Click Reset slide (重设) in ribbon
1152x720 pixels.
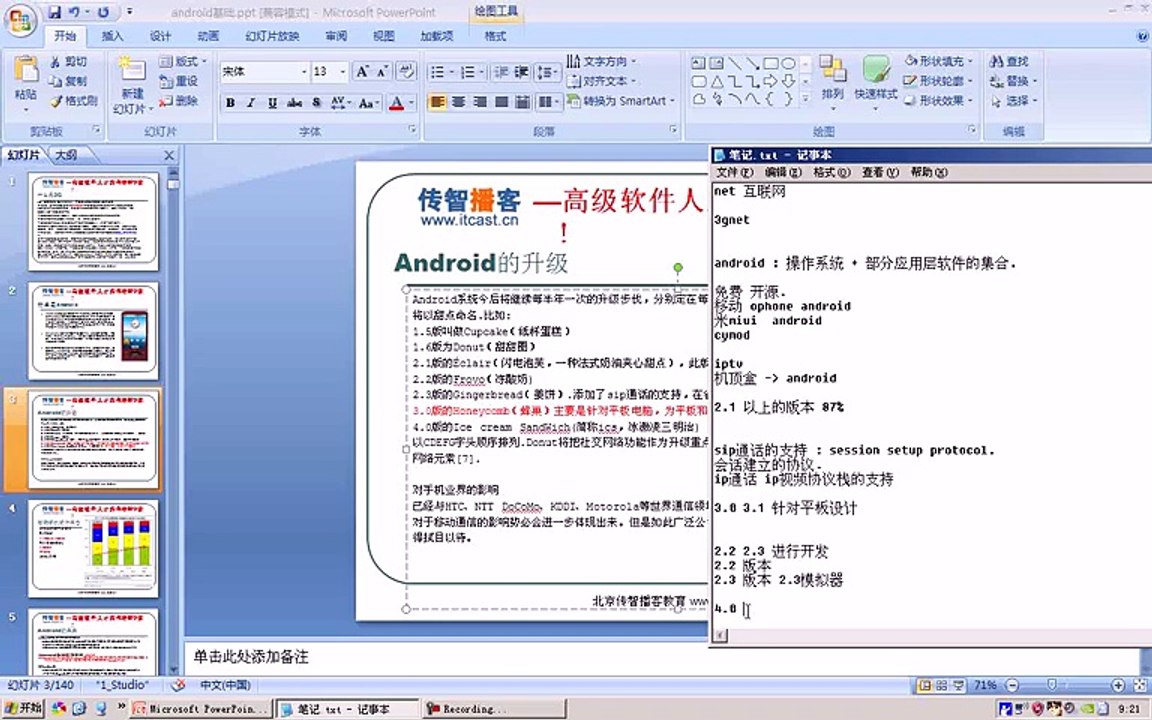(x=179, y=81)
